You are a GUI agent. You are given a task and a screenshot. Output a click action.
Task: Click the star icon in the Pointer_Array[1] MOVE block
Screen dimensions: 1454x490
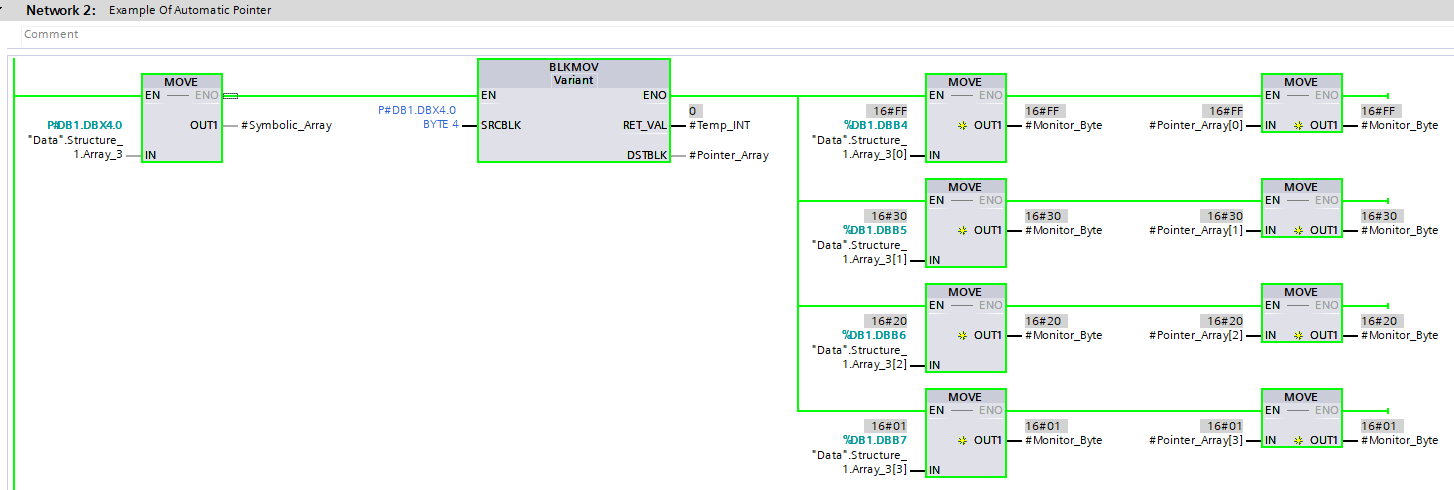coord(1299,230)
